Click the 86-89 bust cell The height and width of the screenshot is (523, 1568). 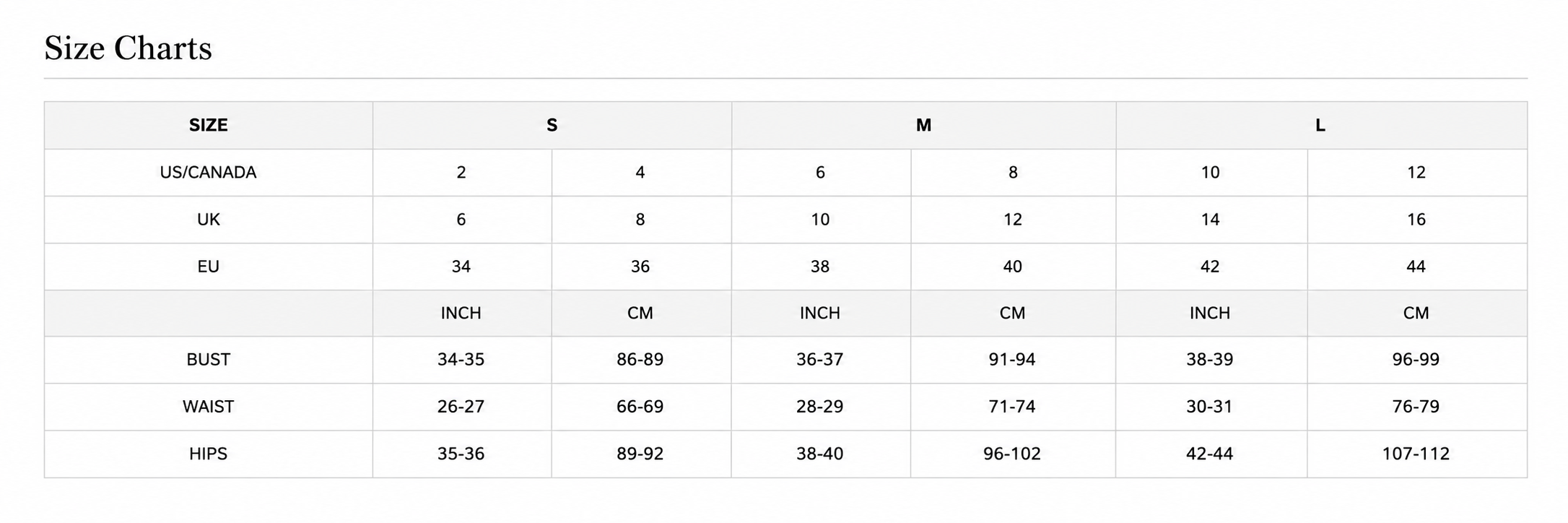641,360
